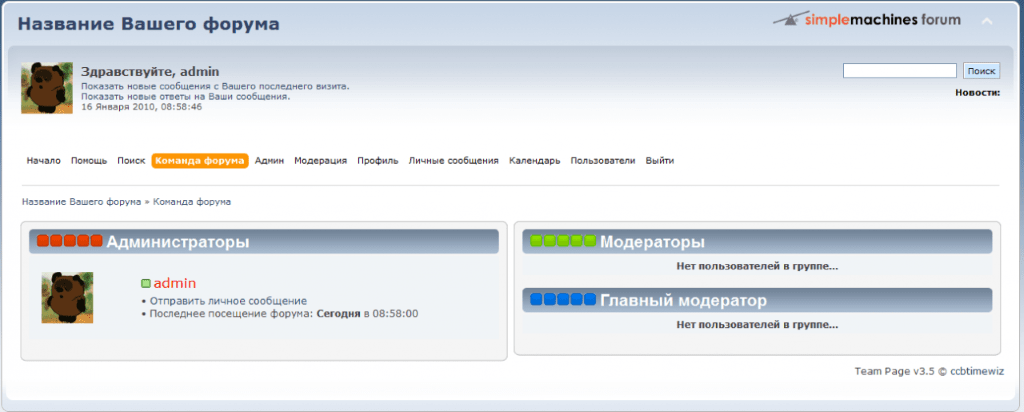Open the Помощь menu item
Image resolution: width=1024 pixels, height=412 pixels.
click(89, 160)
